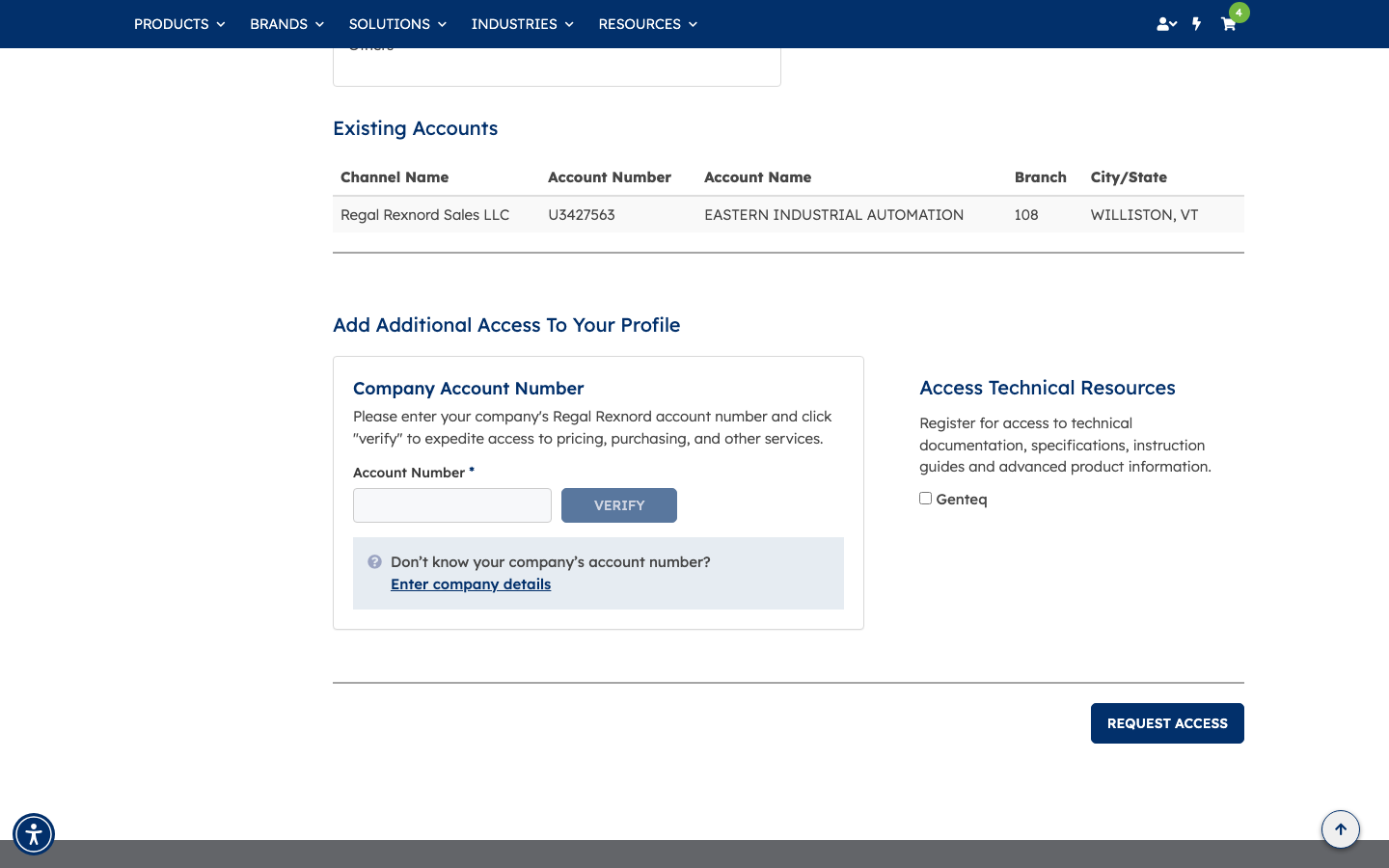Open the Enter company details link

tap(471, 584)
